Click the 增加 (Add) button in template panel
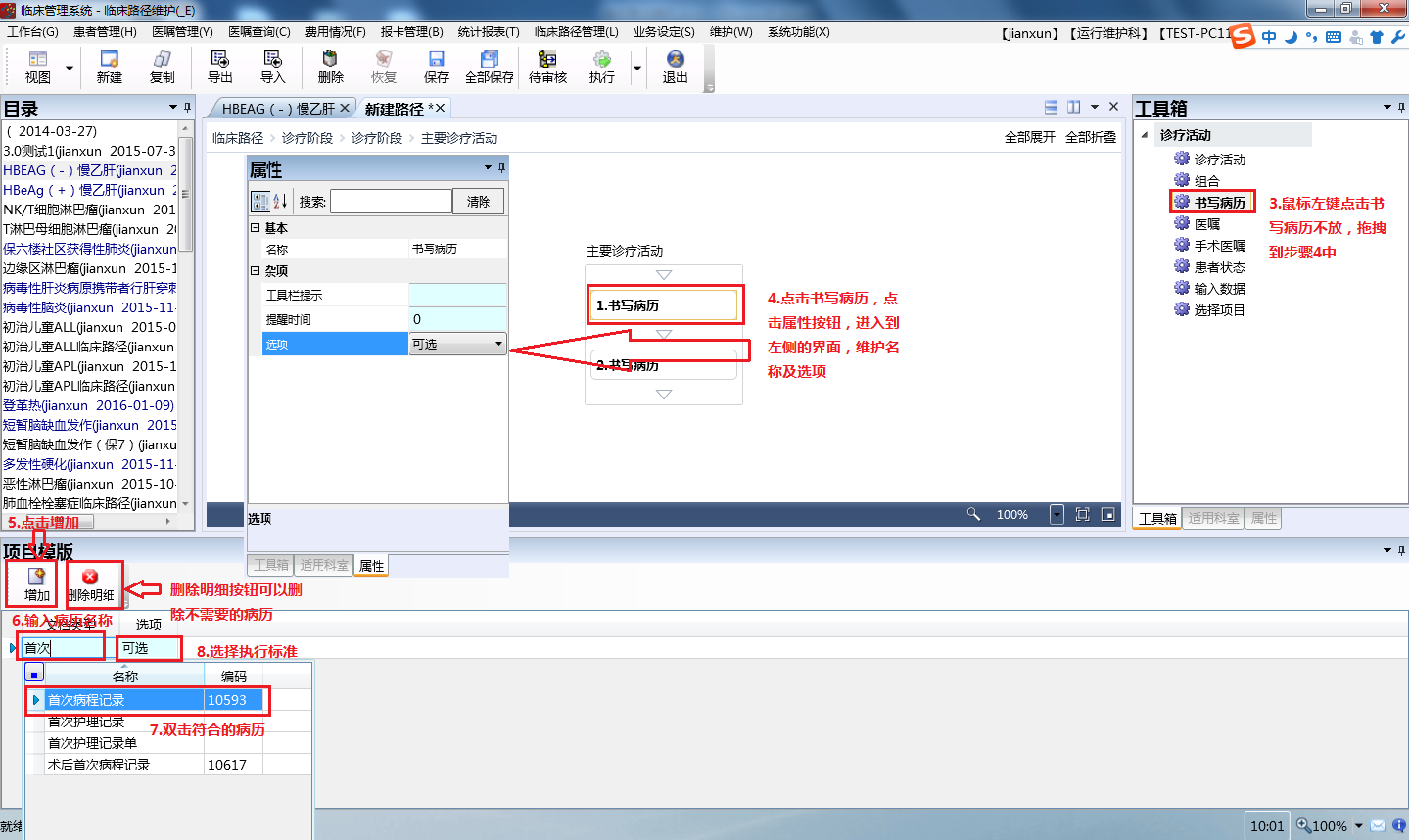Image resolution: width=1409 pixels, height=840 pixels. [x=37, y=584]
